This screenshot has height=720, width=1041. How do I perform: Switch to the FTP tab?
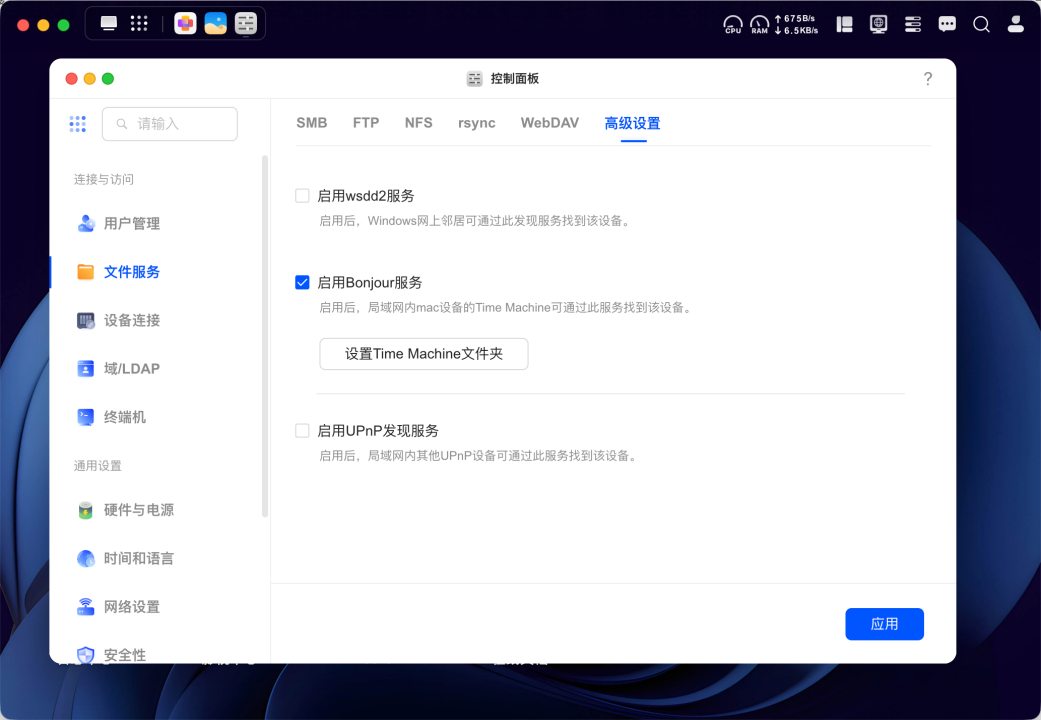pyautogui.click(x=366, y=123)
